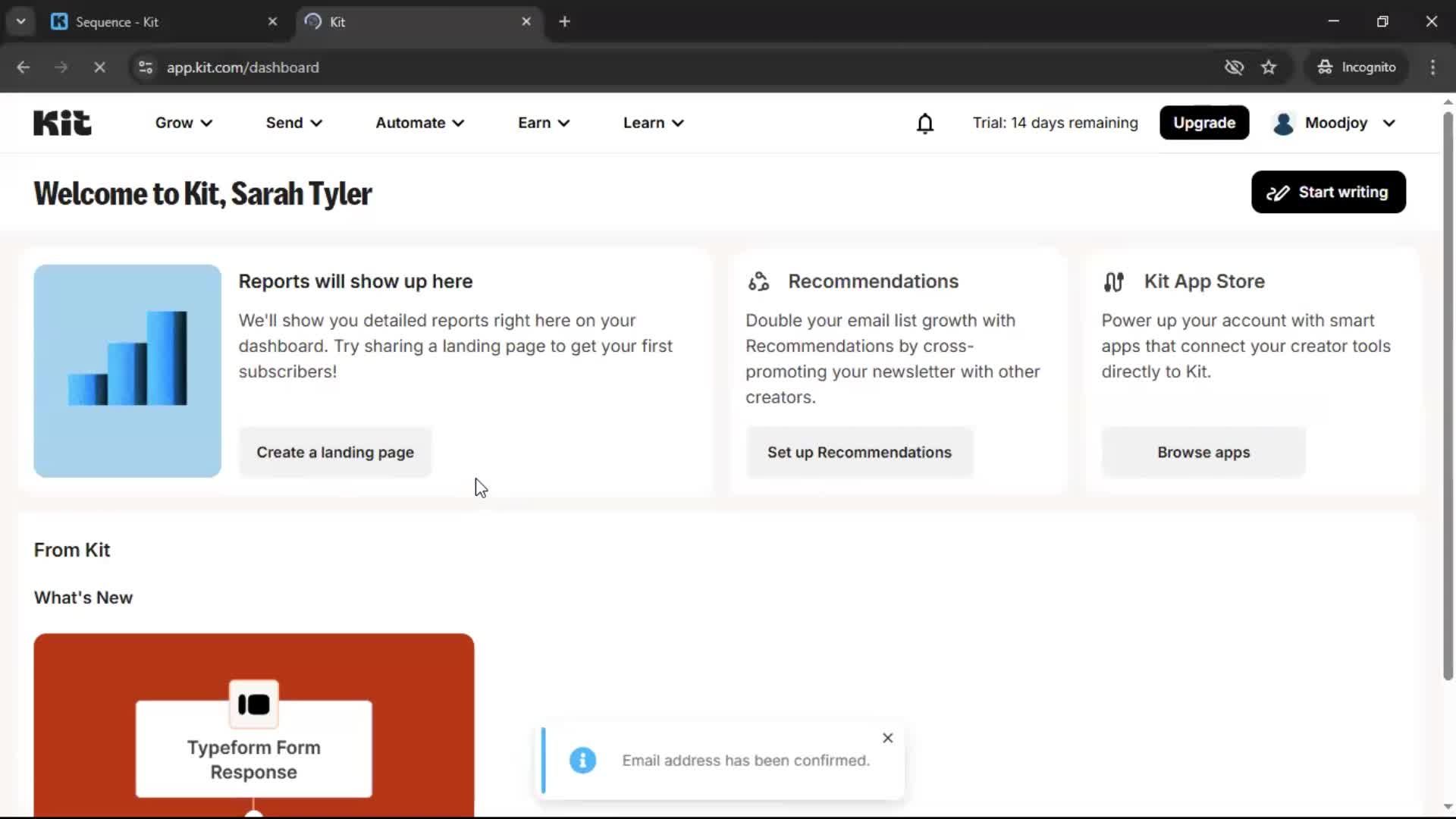1456x819 pixels.
Task: Click the Kit App Store plug icon
Action: click(1113, 281)
